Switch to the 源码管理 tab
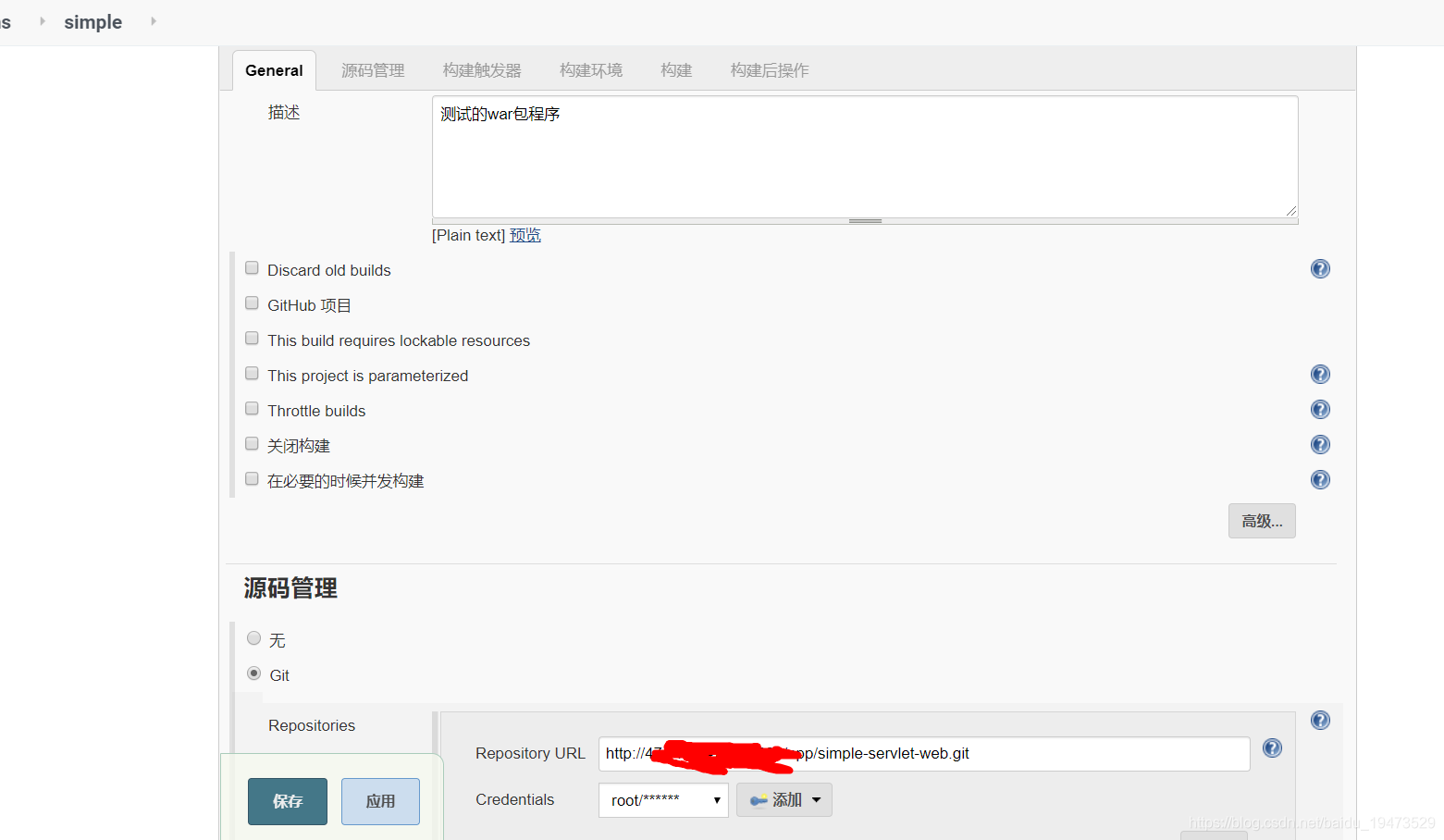This screenshot has height=840, width=1444. (373, 70)
